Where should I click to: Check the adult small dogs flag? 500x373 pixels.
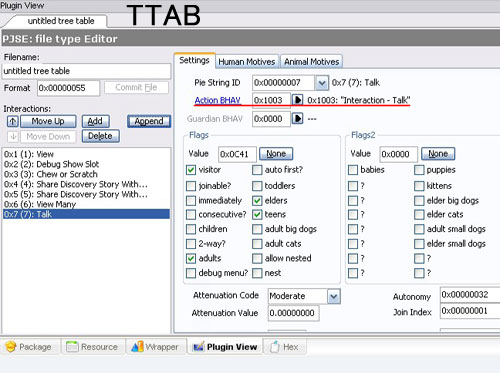point(419,229)
